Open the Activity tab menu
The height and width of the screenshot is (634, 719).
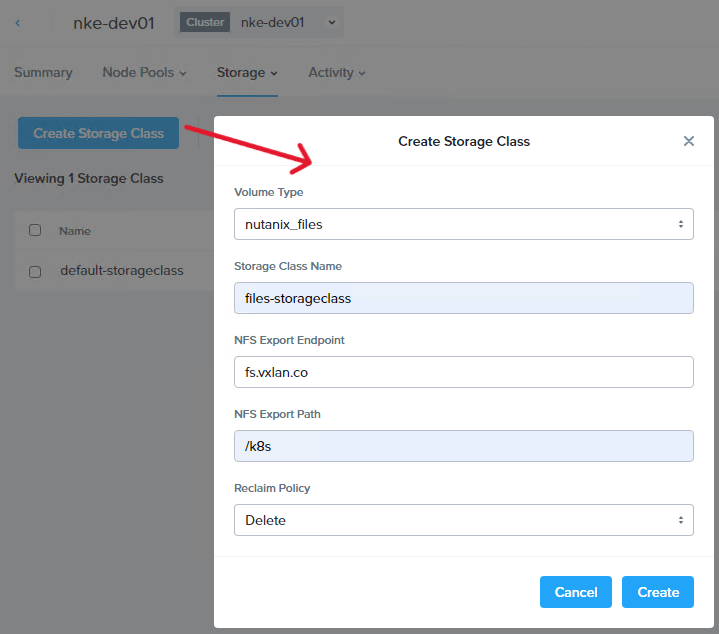pos(336,72)
